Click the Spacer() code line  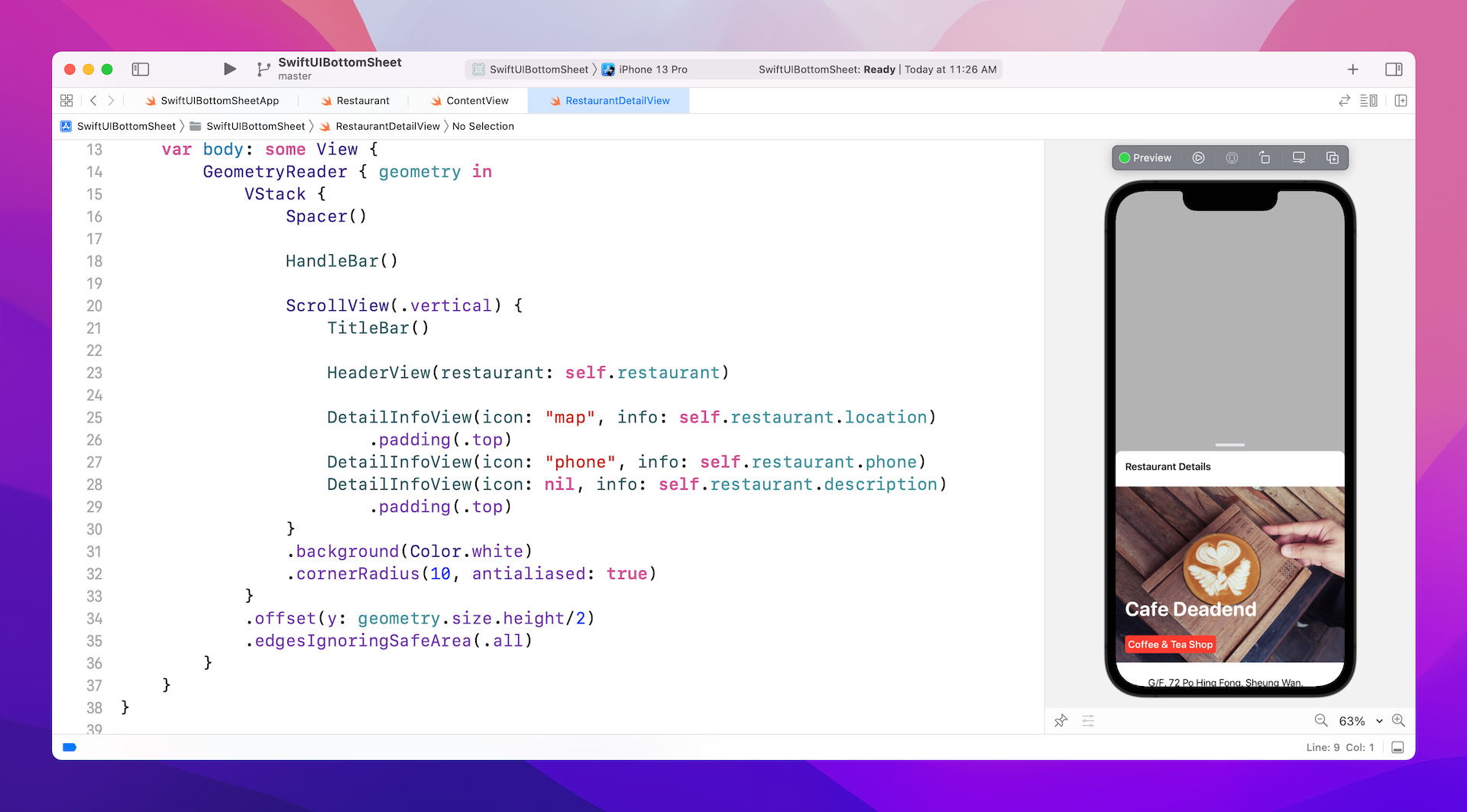pyautogui.click(x=326, y=217)
